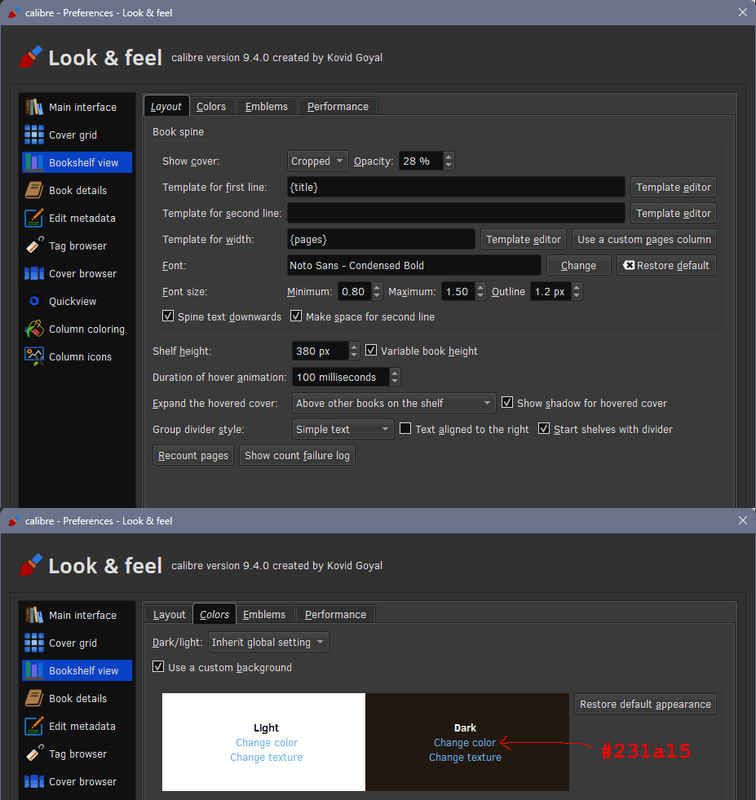Click calibre title bar icon in bottom window
The width and height of the screenshot is (756, 800).
pyautogui.click(x=14, y=521)
